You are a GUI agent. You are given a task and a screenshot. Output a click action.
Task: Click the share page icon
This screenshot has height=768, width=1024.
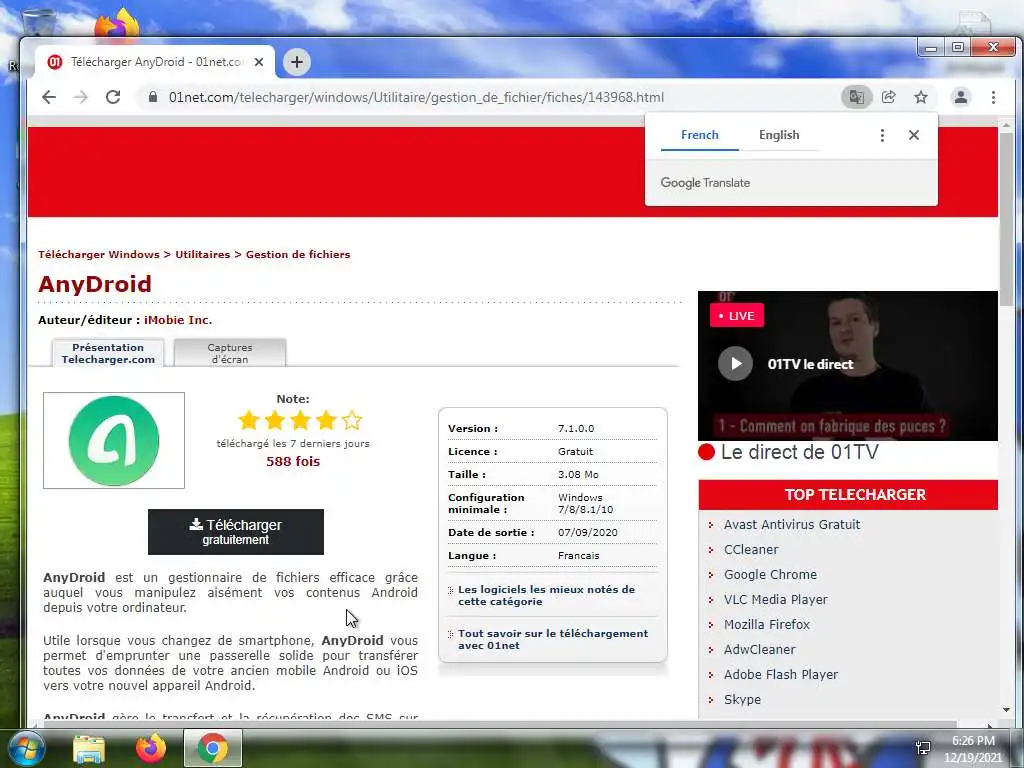coord(888,97)
